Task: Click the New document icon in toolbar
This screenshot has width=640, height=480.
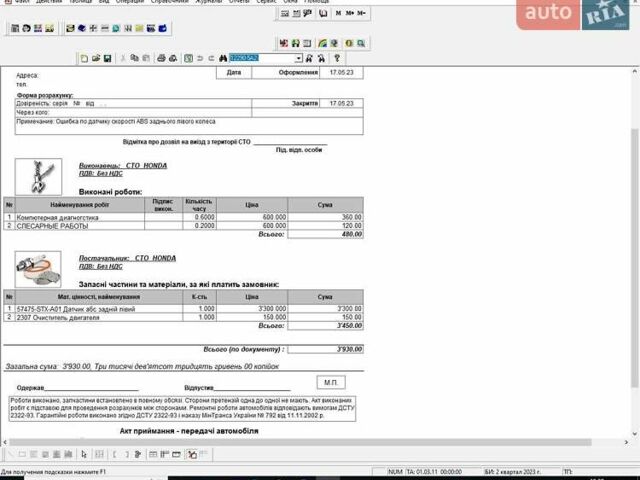Action: pyautogui.click(x=85, y=59)
